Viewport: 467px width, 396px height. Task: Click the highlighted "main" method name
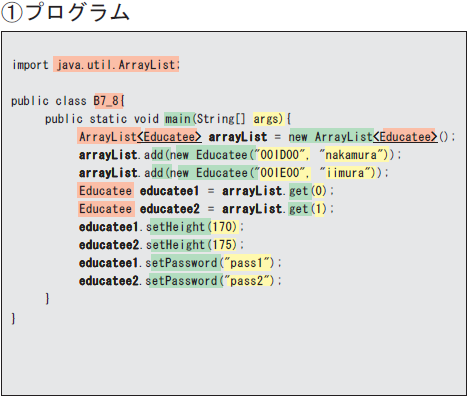point(177,119)
